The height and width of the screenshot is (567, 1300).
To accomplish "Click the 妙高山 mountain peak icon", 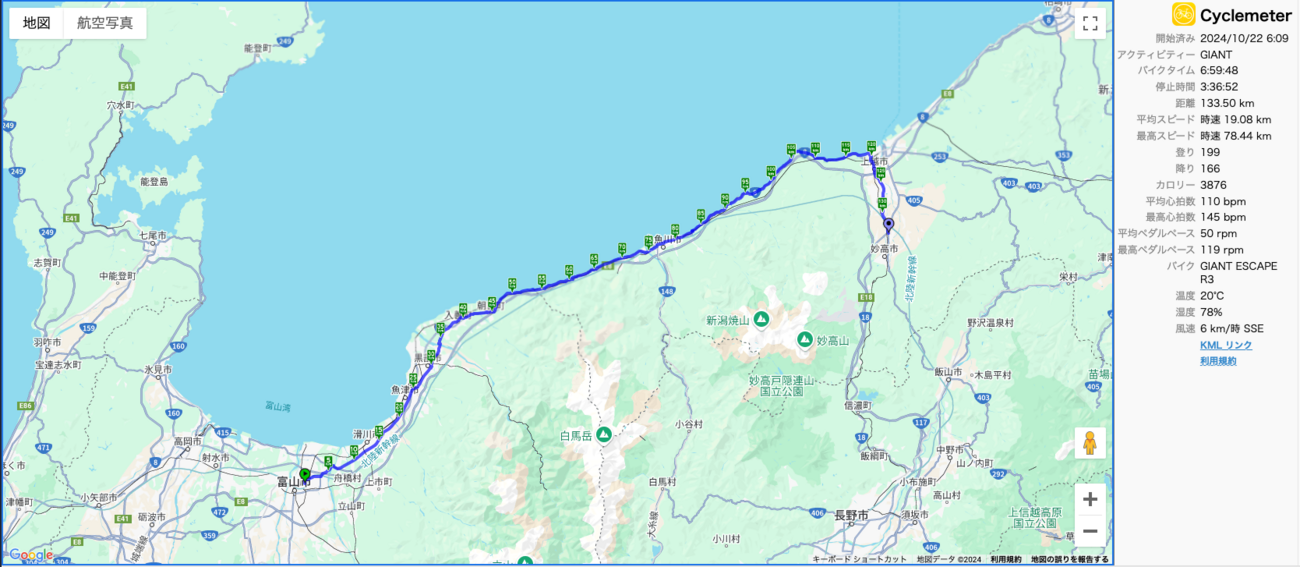I will pos(805,340).
